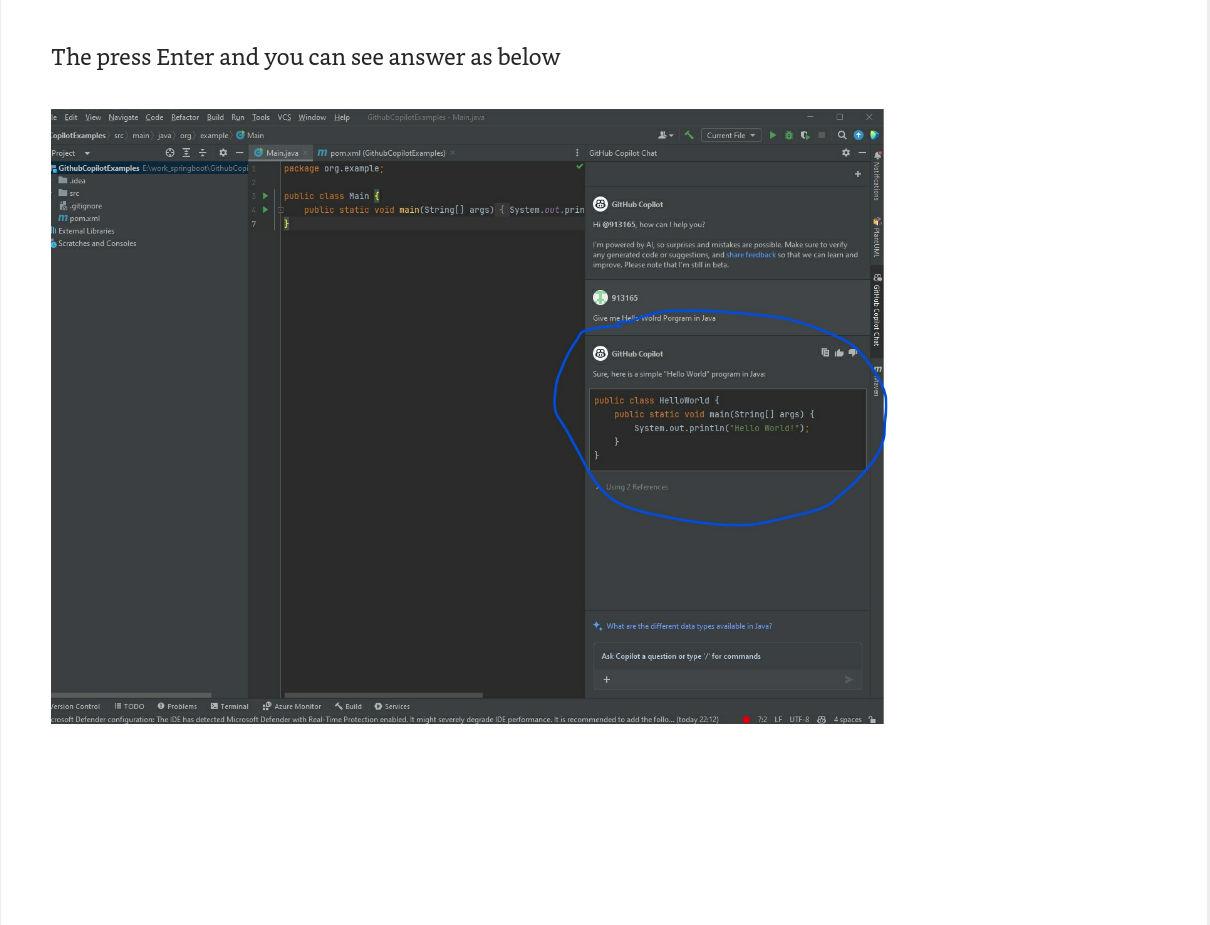Open Azure Monitor tool window
The height and width of the screenshot is (925, 1210).
(292, 706)
